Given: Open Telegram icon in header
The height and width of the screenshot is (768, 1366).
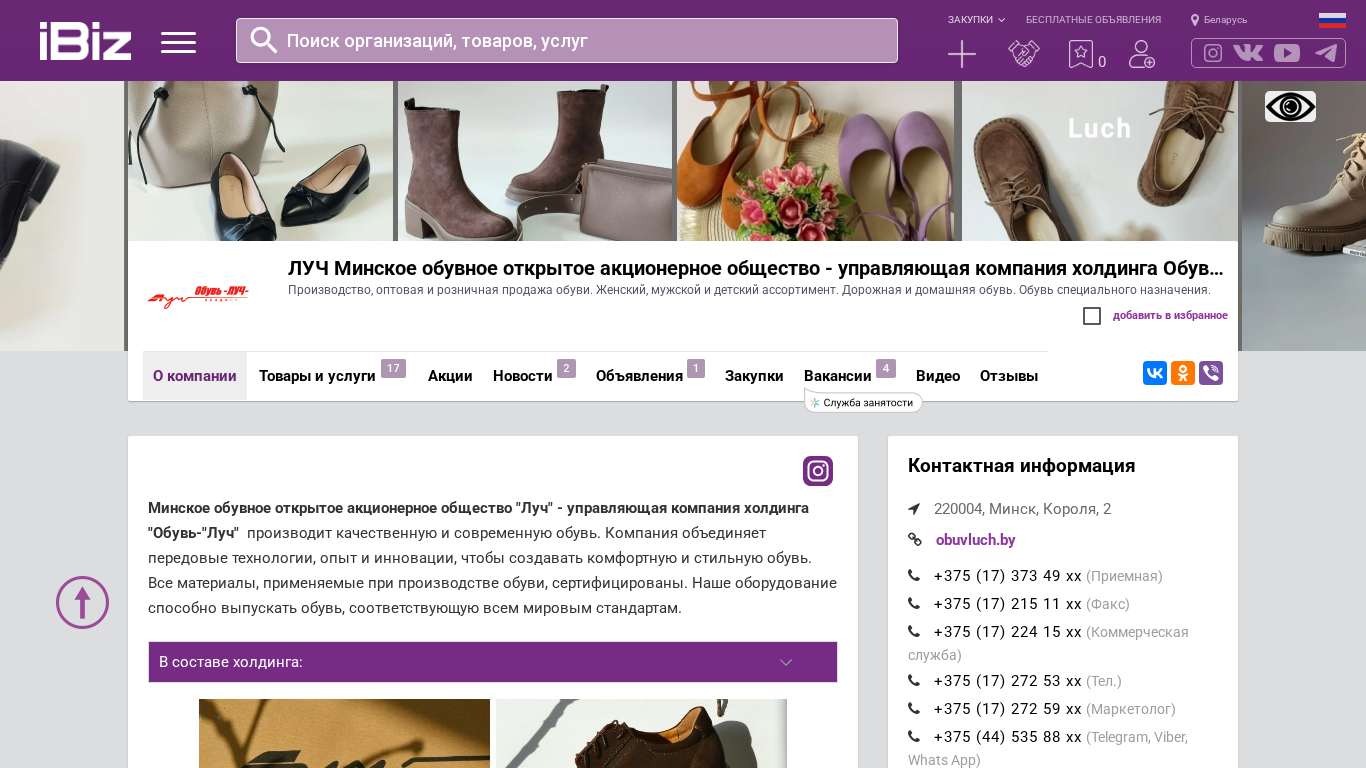Looking at the screenshot, I should 1326,53.
